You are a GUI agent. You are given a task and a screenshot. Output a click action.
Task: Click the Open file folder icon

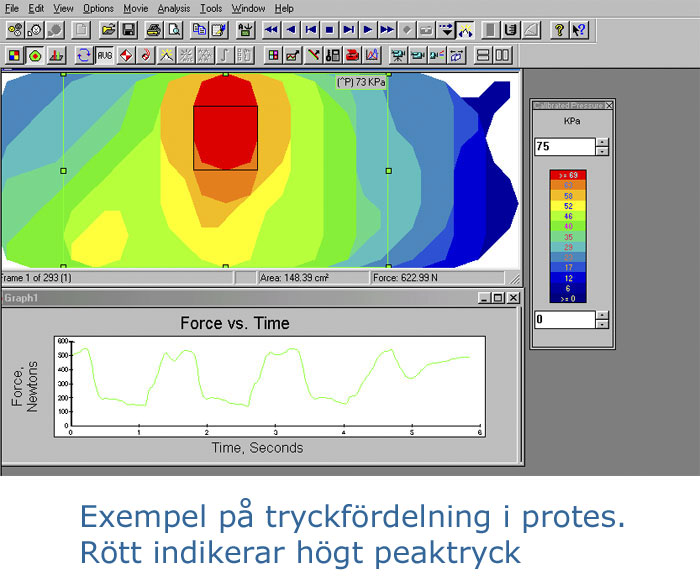pyautogui.click(x=109, y=30)
